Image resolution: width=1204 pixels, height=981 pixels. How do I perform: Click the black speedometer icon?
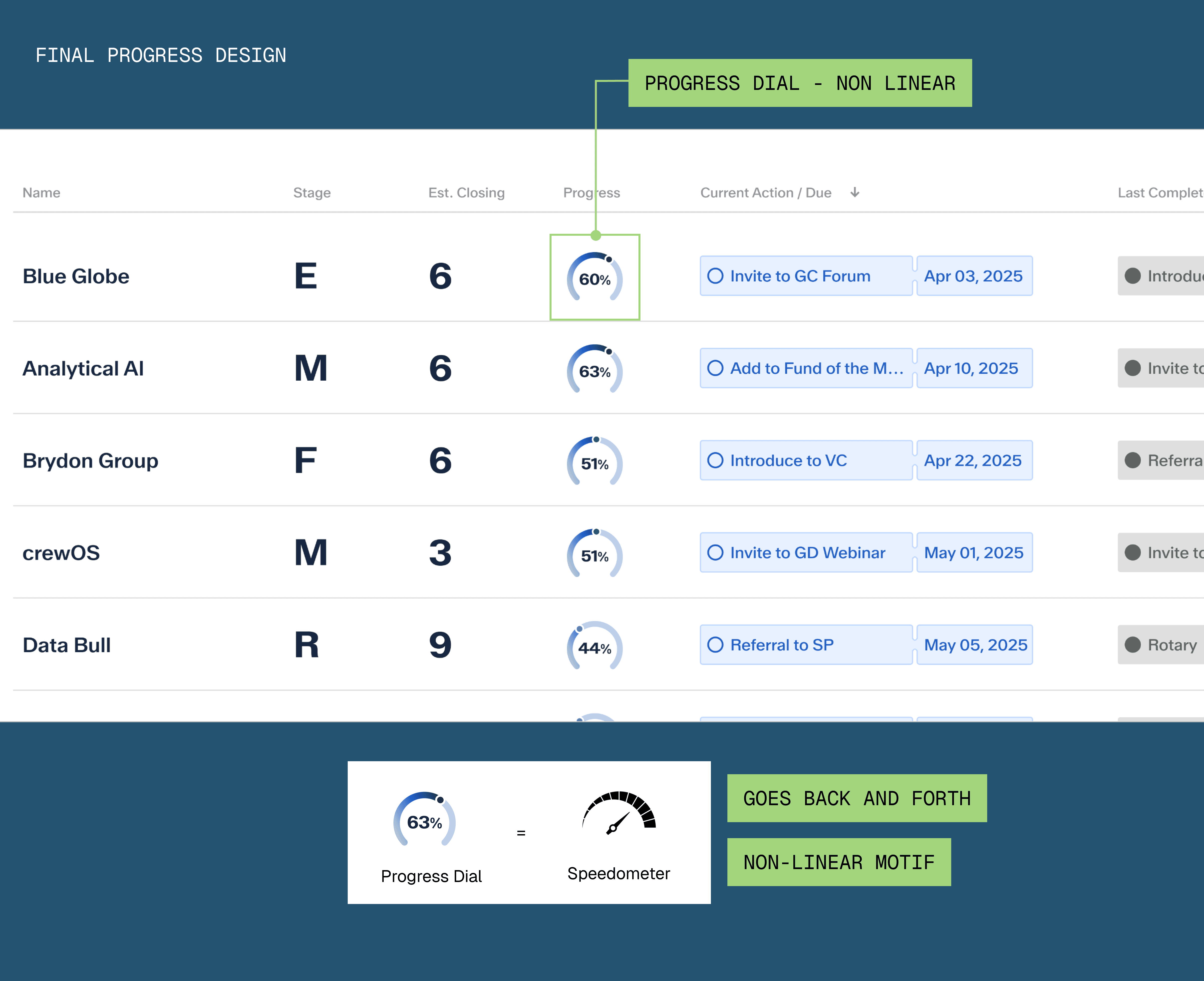tap(618, 813)
